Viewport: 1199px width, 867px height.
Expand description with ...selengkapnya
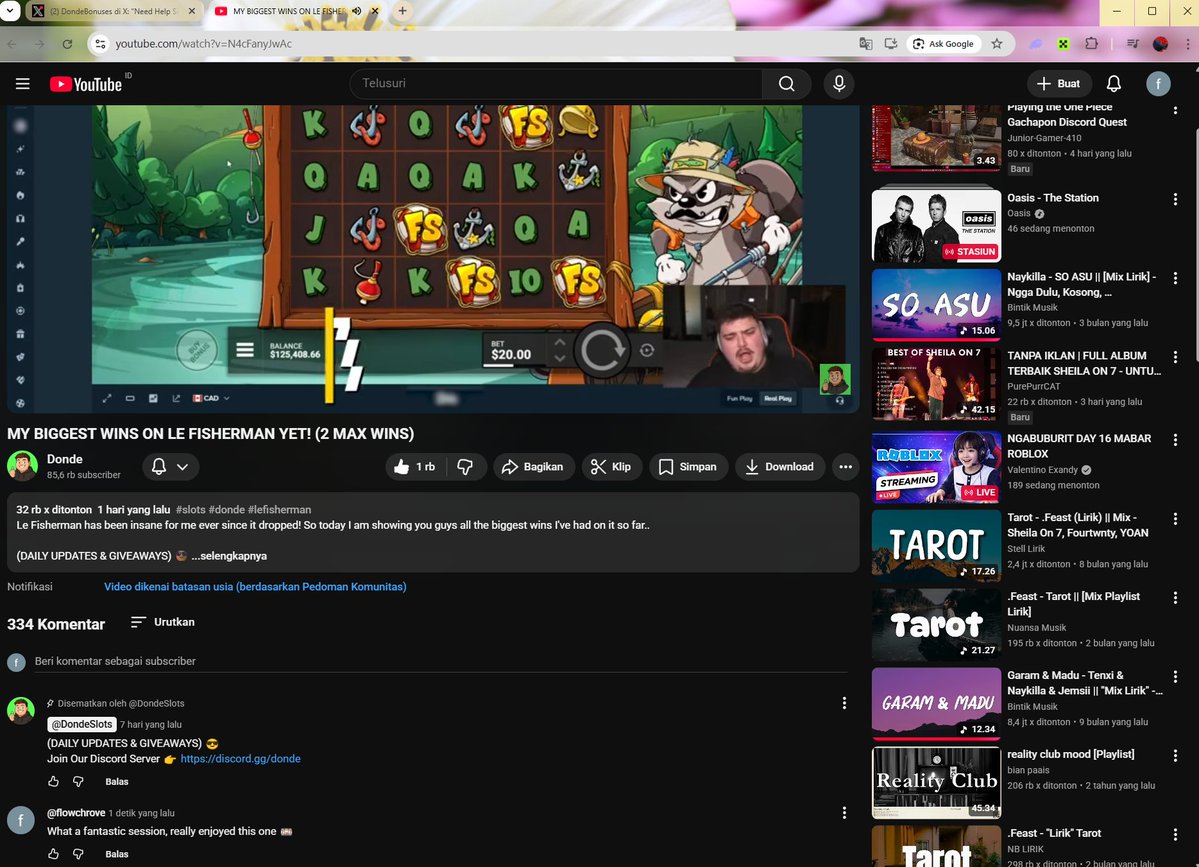coord(229,556)
